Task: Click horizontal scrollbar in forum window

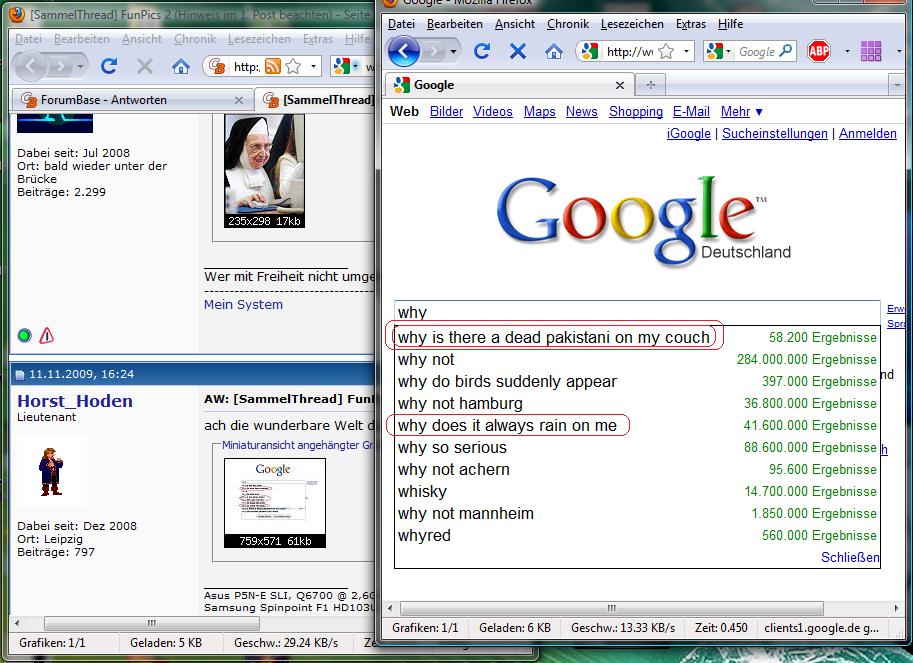Action: tap(151, 623)
